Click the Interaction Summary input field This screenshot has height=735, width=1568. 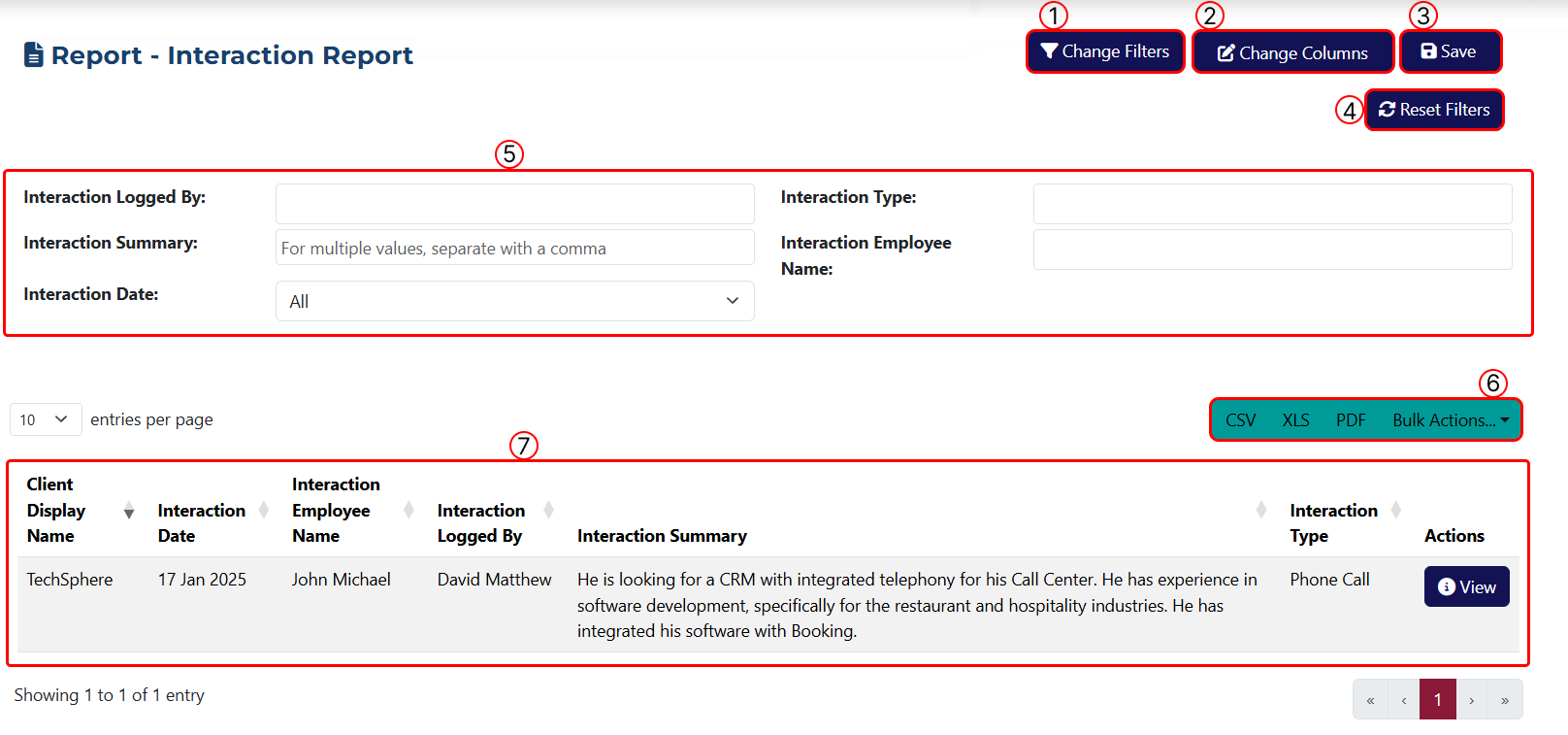pyautogui.click(x=514, y=248)
